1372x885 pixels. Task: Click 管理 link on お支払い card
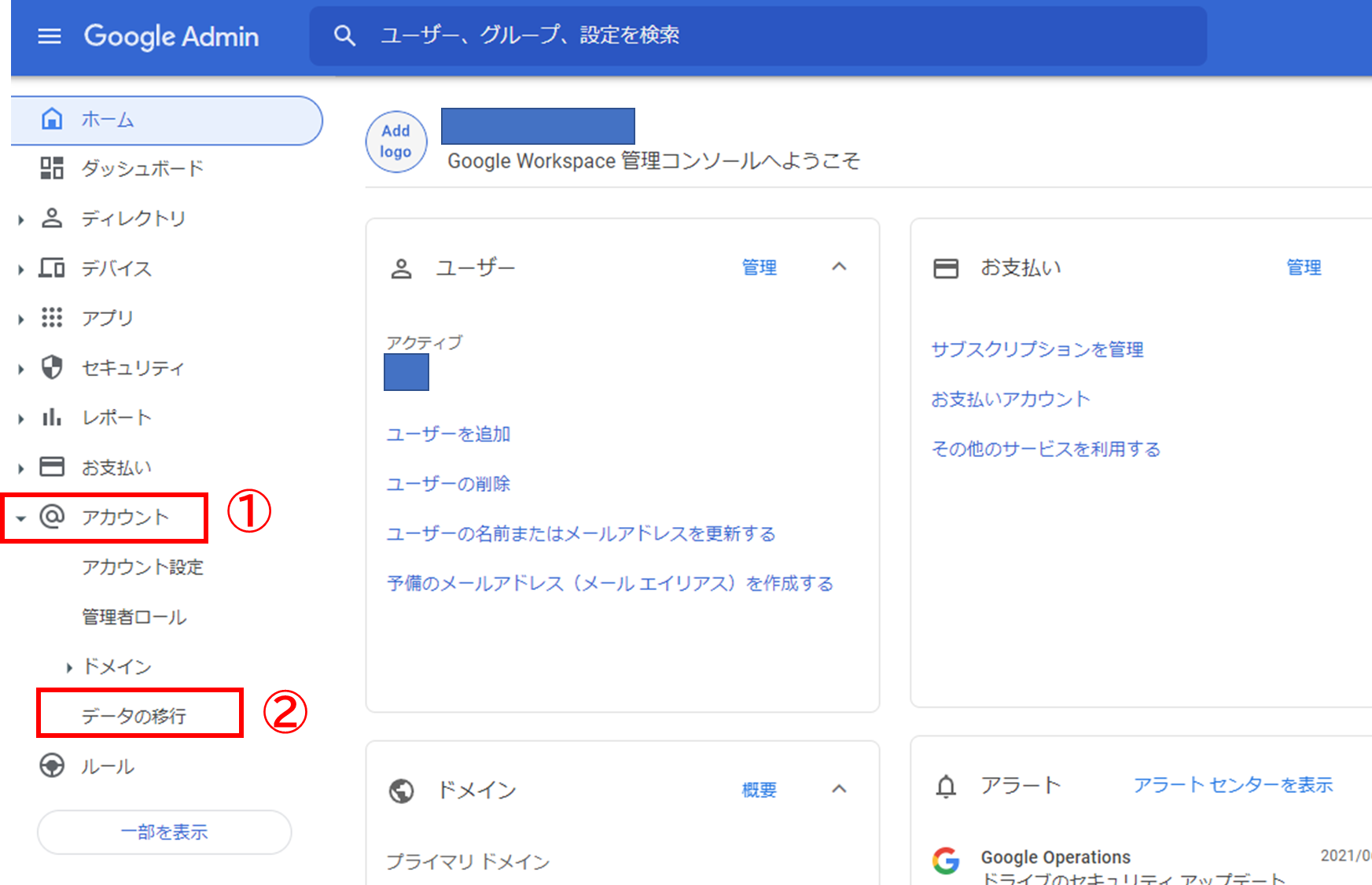click(1304, 267)
